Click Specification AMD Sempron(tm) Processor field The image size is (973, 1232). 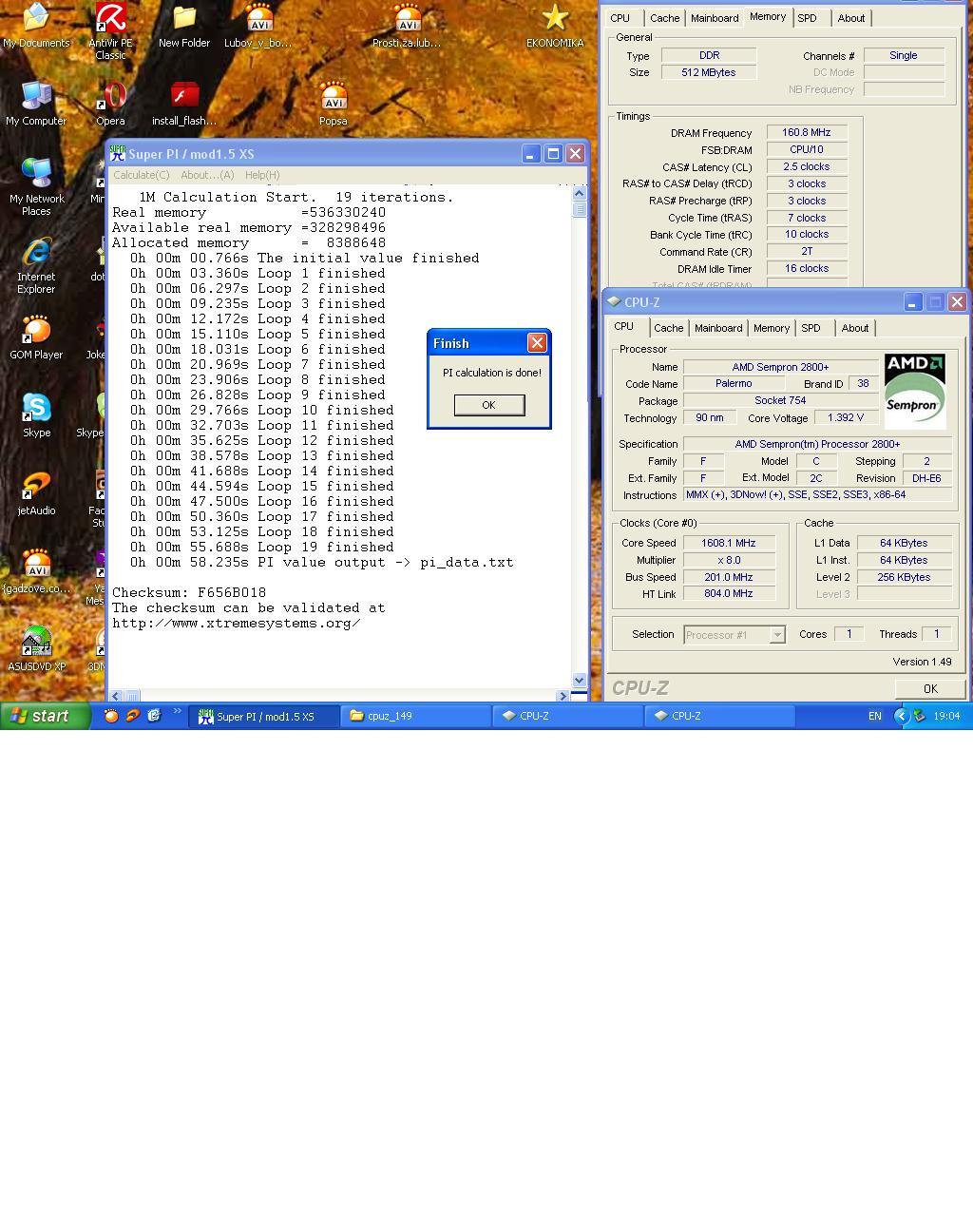pyautogui.click(x=817, y=444)
